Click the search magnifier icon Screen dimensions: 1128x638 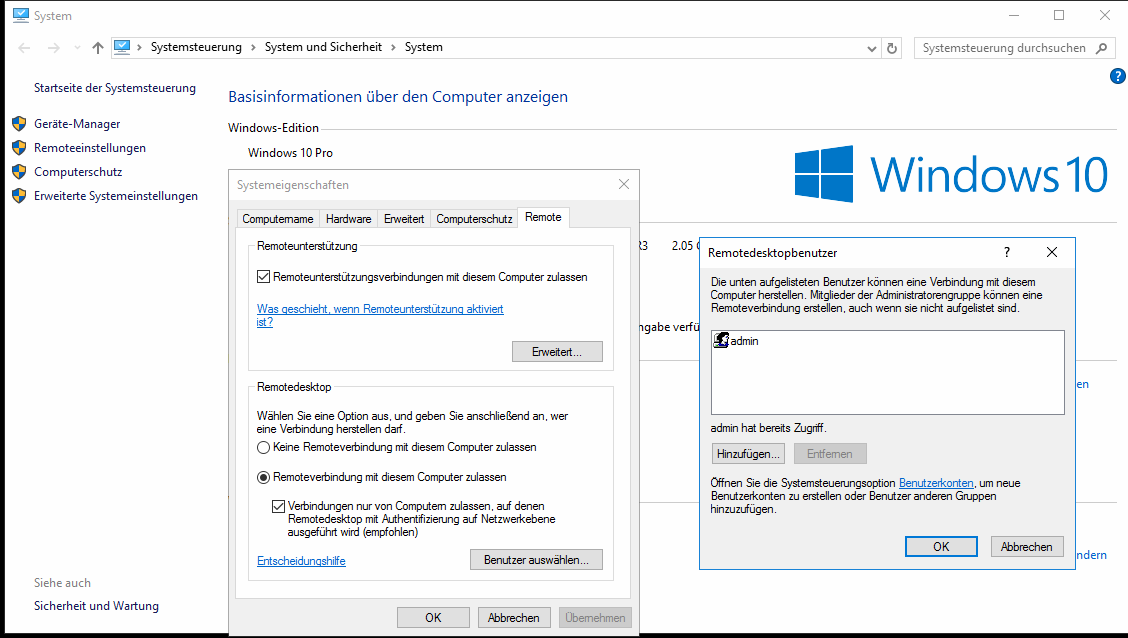pyautogui.click(x=1101, y=48)
